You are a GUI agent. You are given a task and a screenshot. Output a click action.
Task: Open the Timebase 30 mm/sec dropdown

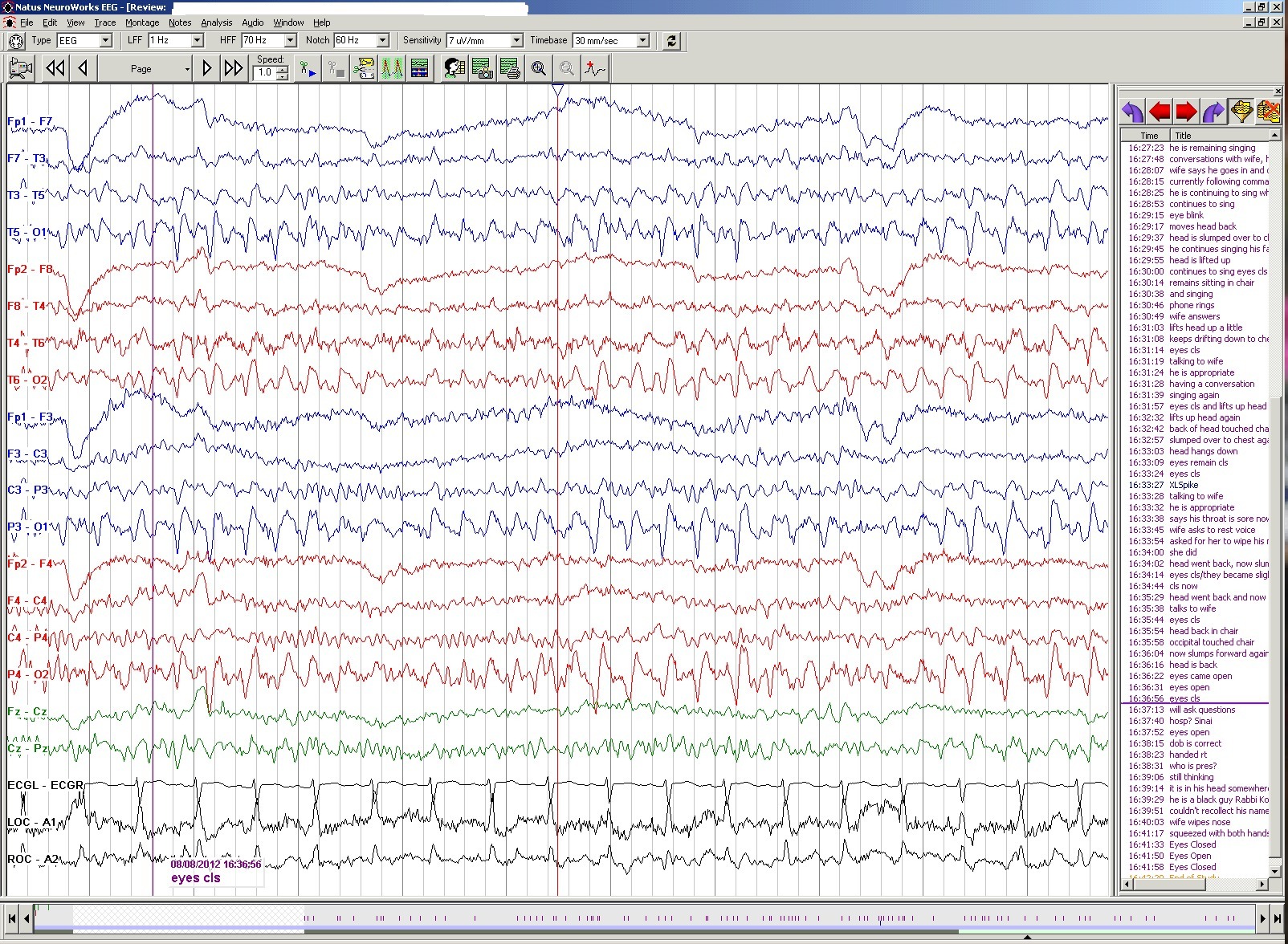click(642, 41)
